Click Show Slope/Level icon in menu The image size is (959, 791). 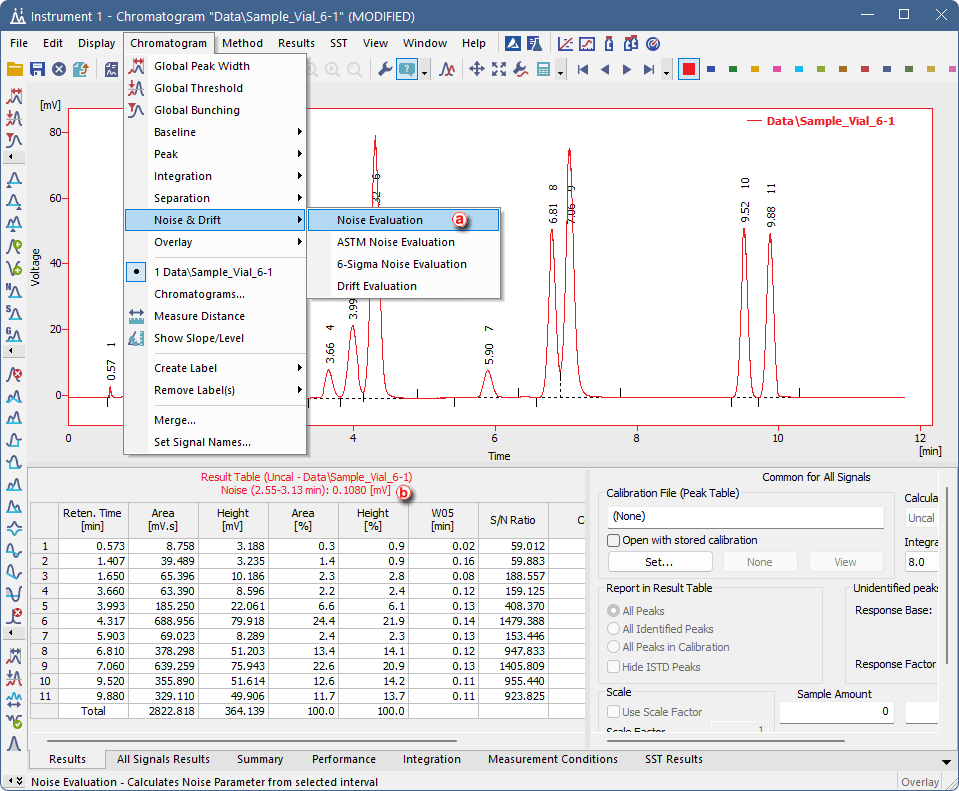point(136,338)
